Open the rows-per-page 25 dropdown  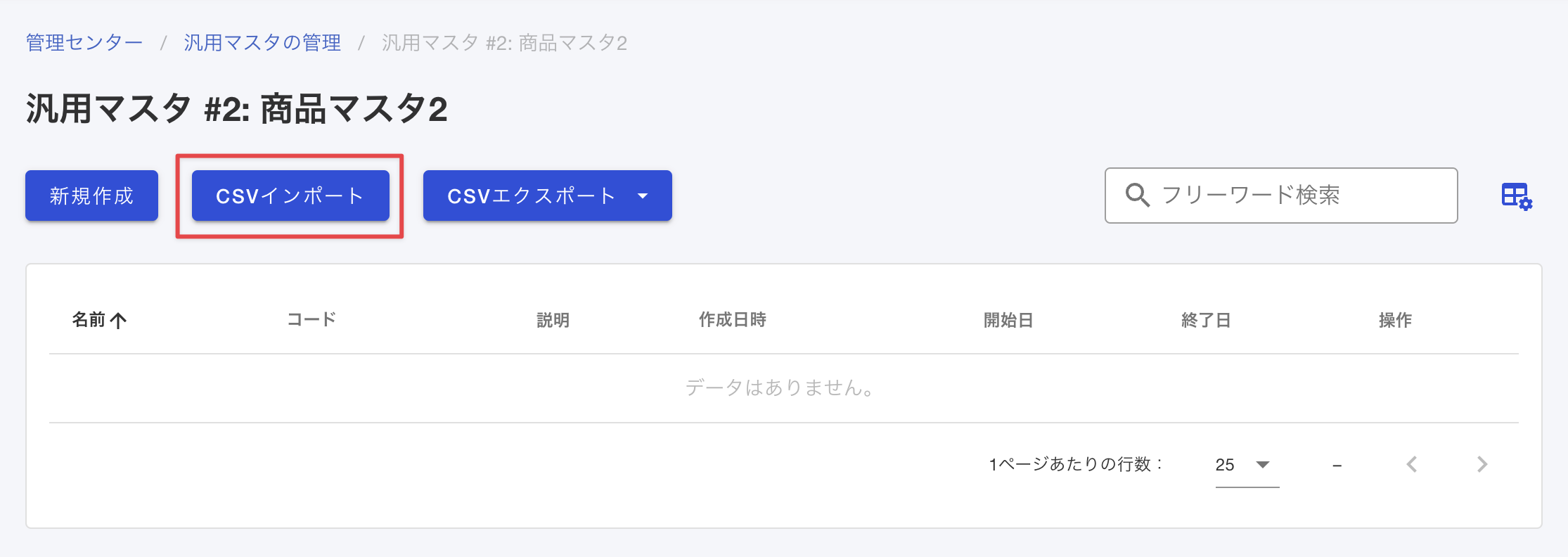click(1247, 465)
